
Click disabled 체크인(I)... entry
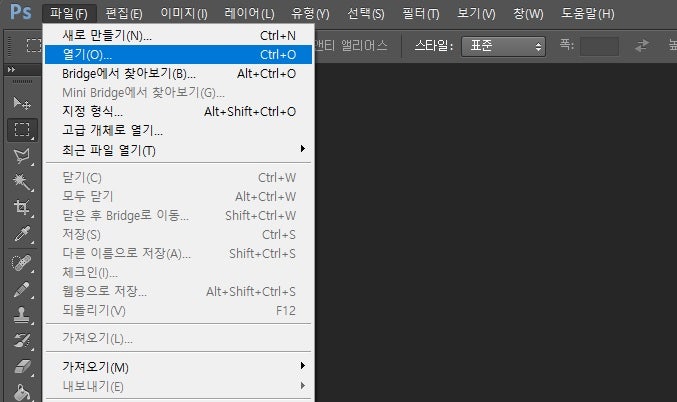pyautogui.click(x=178, y=272)
